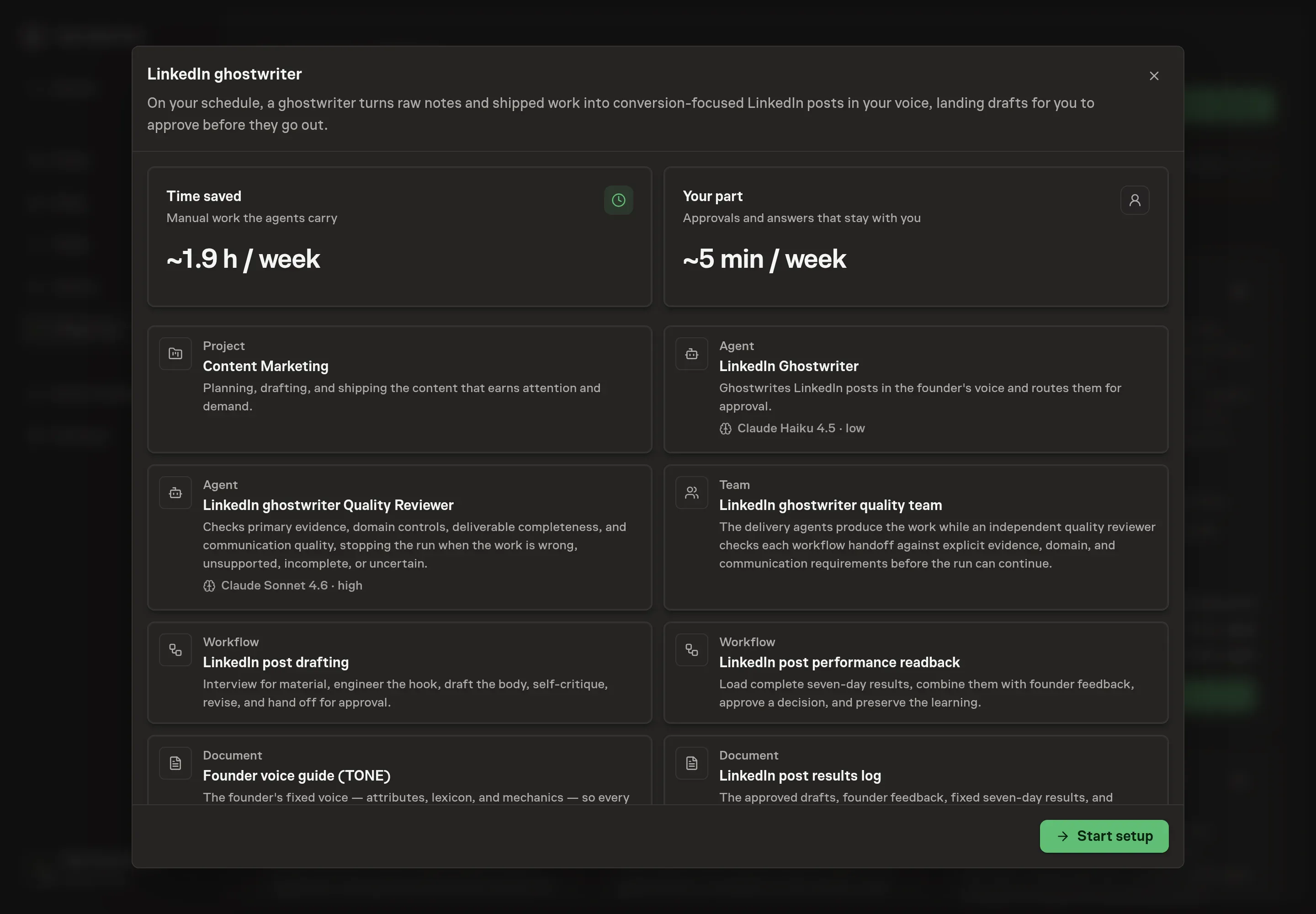Click 'The founder's fixed voice' description
Image resolution: width=1316 pixels, height=914 pixels.
click(x=416, y=797)
